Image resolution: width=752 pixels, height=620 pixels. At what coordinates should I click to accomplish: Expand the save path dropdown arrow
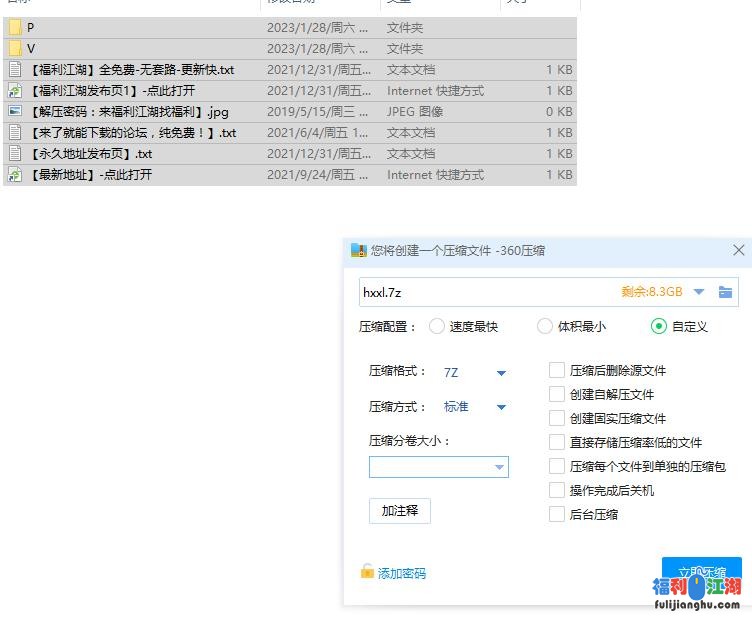[x=699, y=292]
